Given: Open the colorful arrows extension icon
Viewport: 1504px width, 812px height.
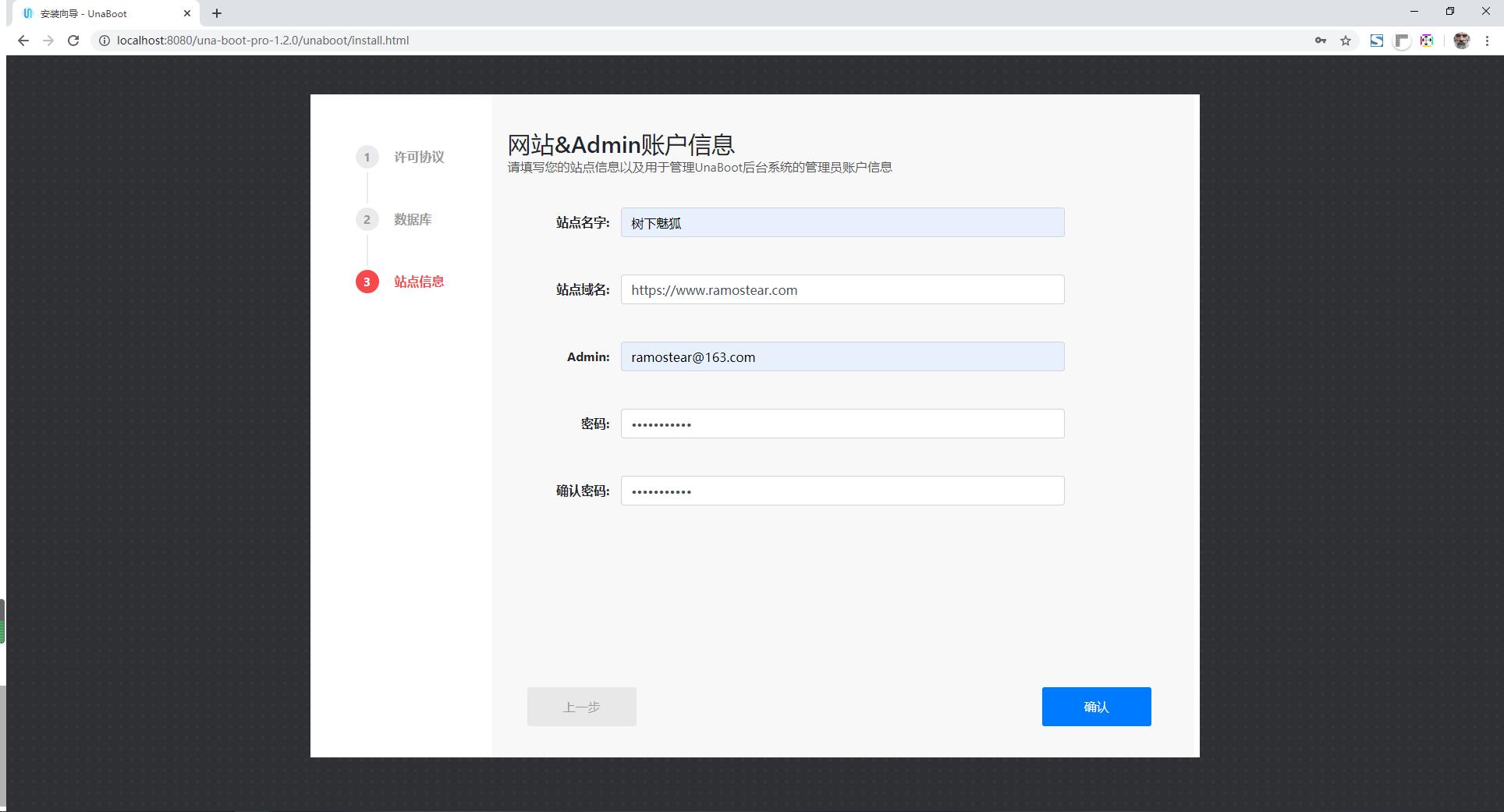Looking at the screenshot, I should coord(1427,41).
